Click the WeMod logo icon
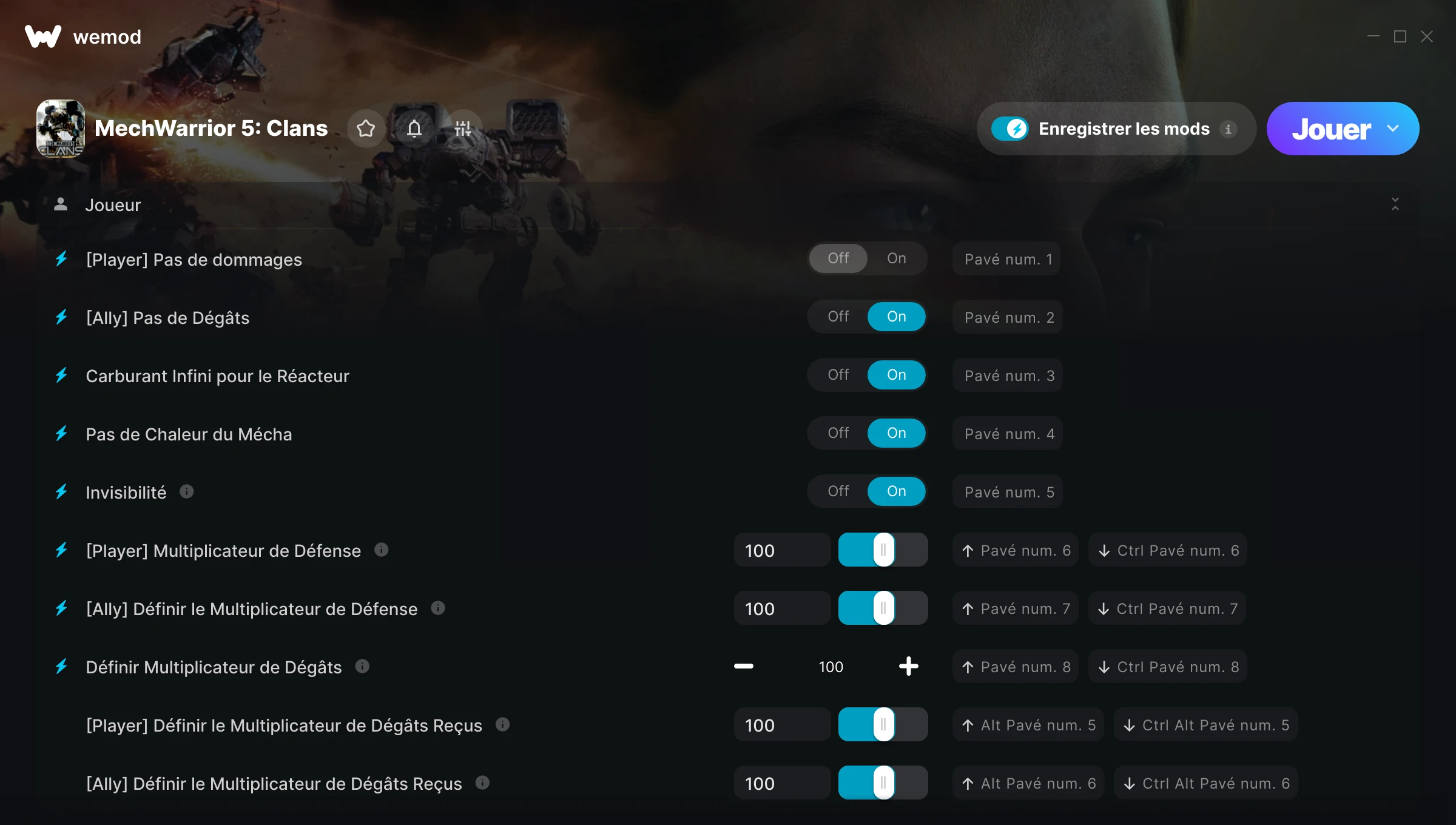The image size is (1456, 825). pos(43,36)
